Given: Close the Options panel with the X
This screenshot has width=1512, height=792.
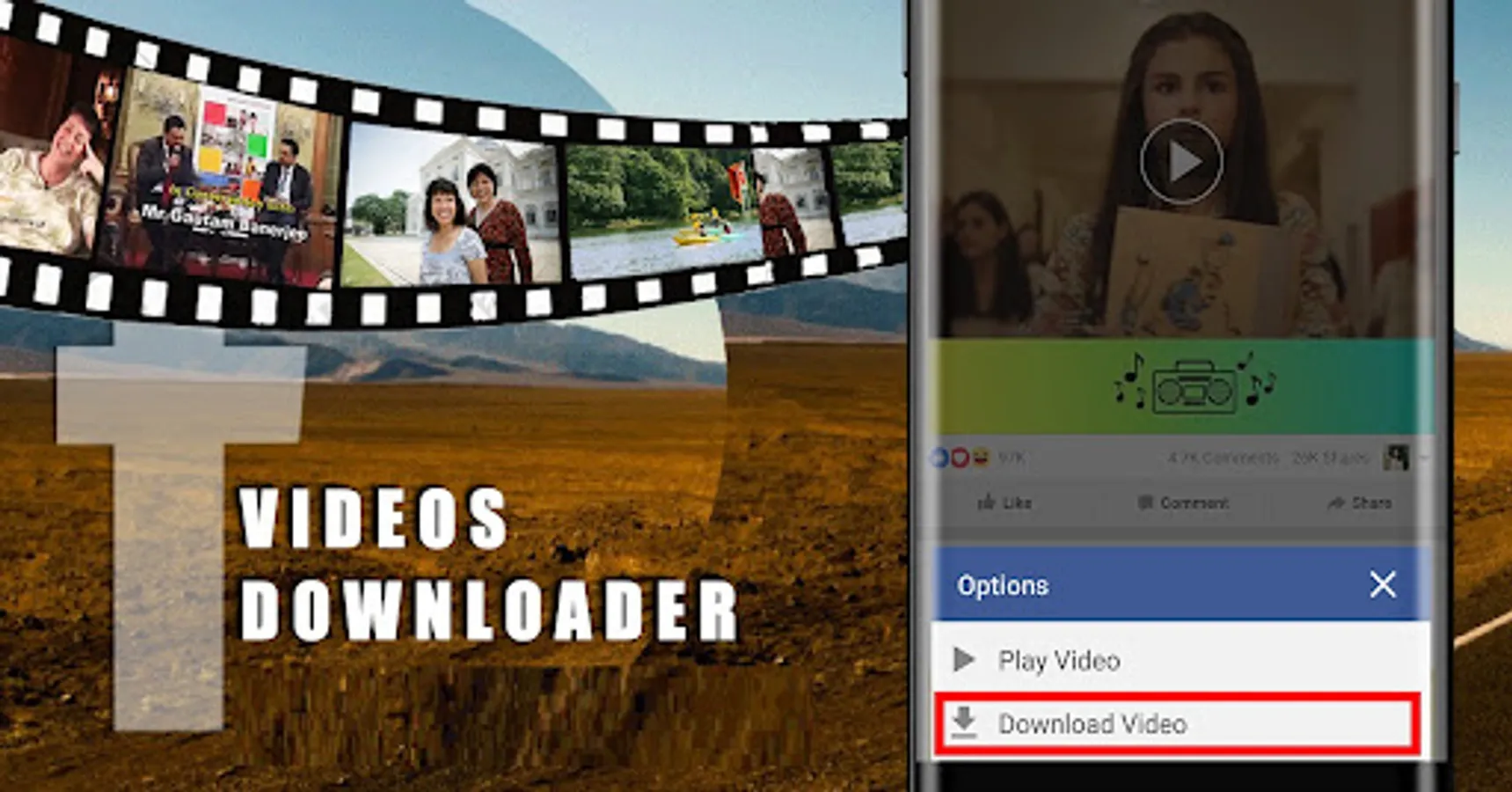Looking at the screenshot, I should point(1383,584).
